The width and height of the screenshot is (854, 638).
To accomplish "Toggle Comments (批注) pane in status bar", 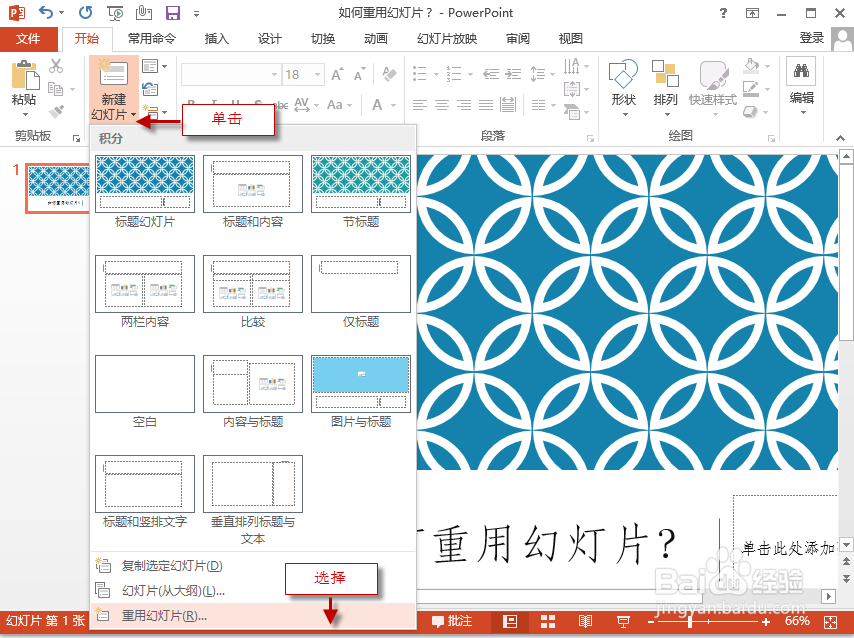I will (x=452, y=621).
